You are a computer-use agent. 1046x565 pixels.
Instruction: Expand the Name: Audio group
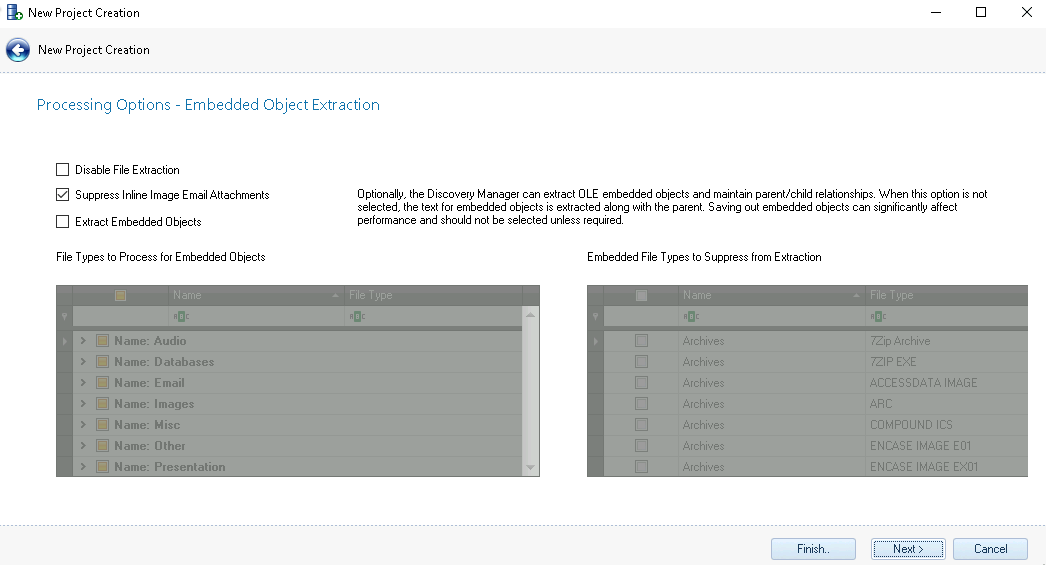click(x=83, y=341)
